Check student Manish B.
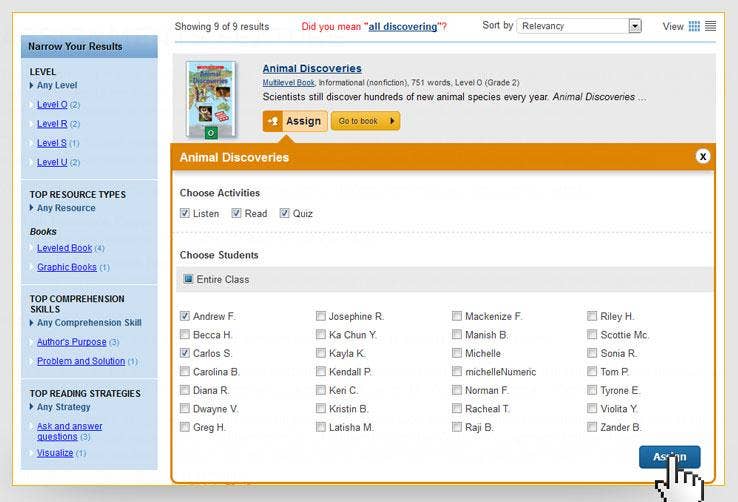 tap(457, 335)
